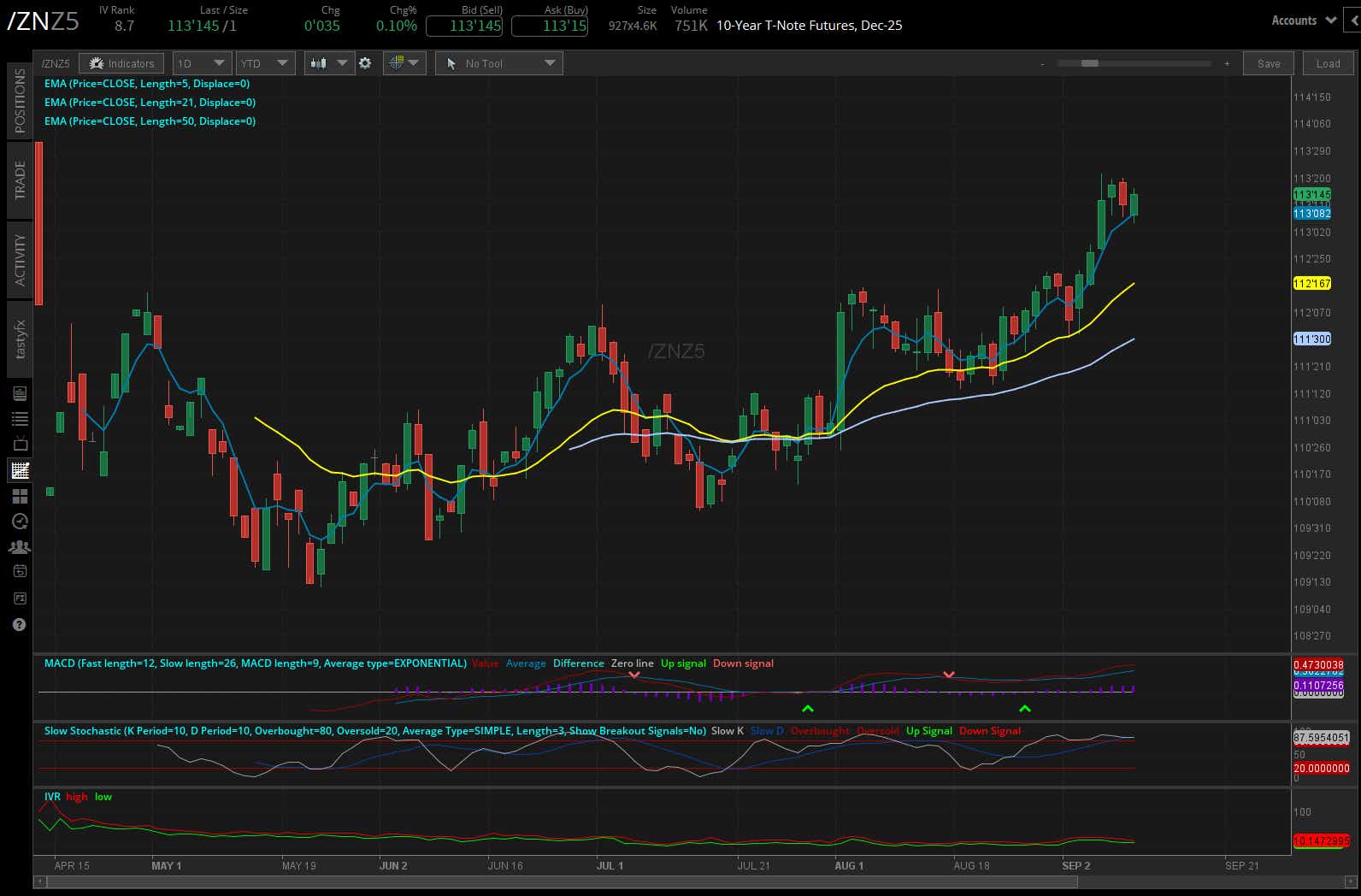Open the watchlist list icon
Viewport: 1361px width, 896px height.
(20, 419)
